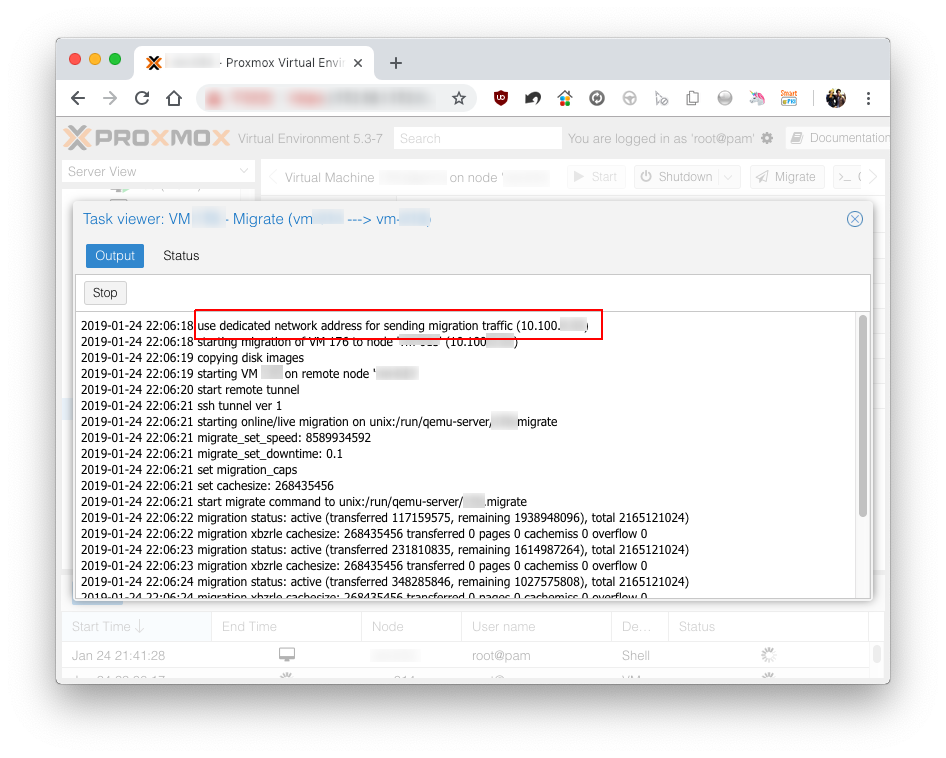Open the Console button in VM toolbar
Screen dimensions: 946x758
[x=846, y=177]
